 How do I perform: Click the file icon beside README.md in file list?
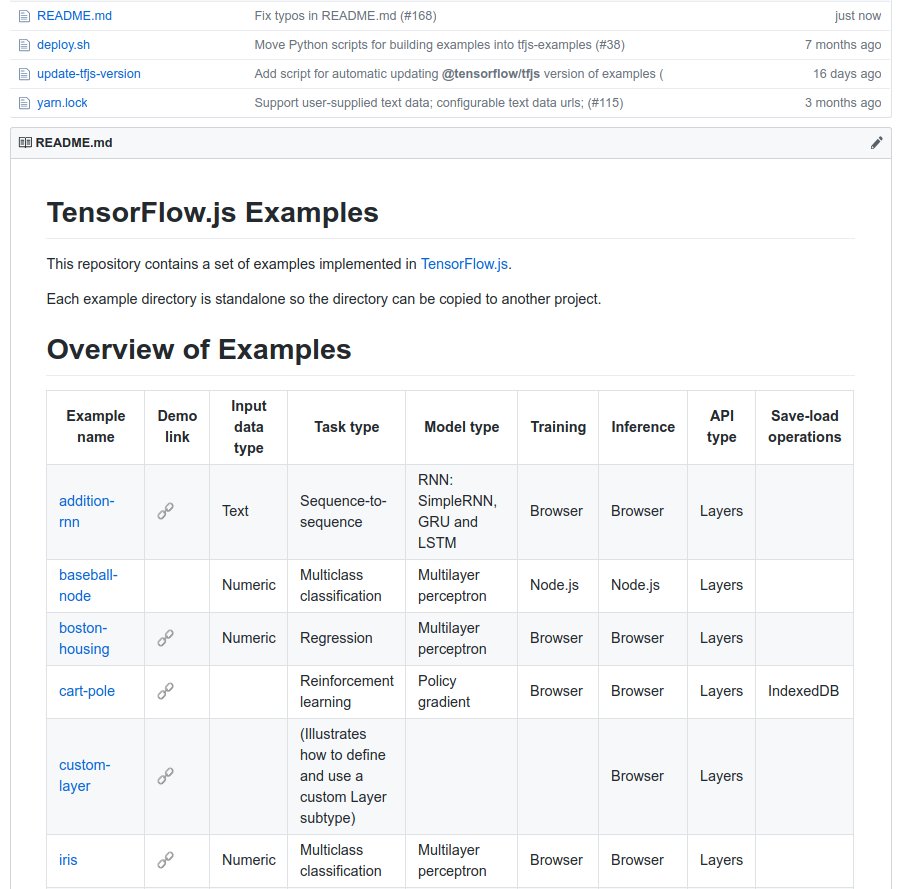[x=24, y=16]
